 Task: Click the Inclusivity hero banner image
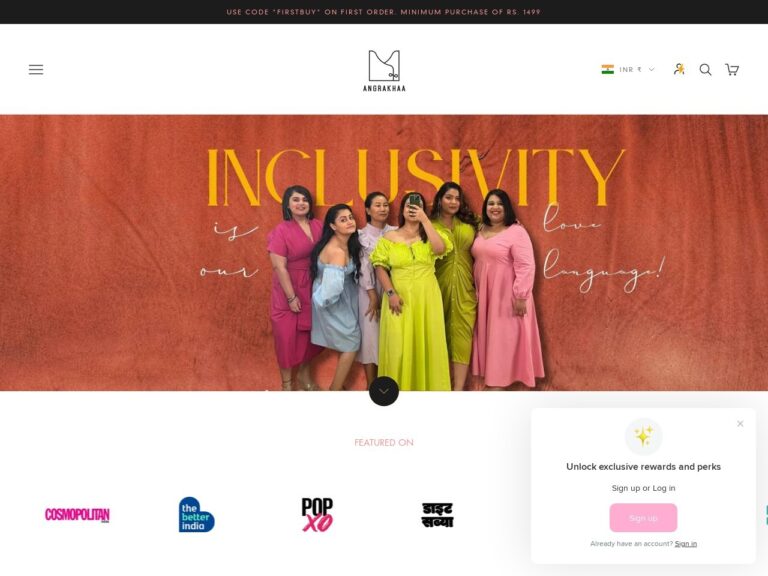coord(384,253)
